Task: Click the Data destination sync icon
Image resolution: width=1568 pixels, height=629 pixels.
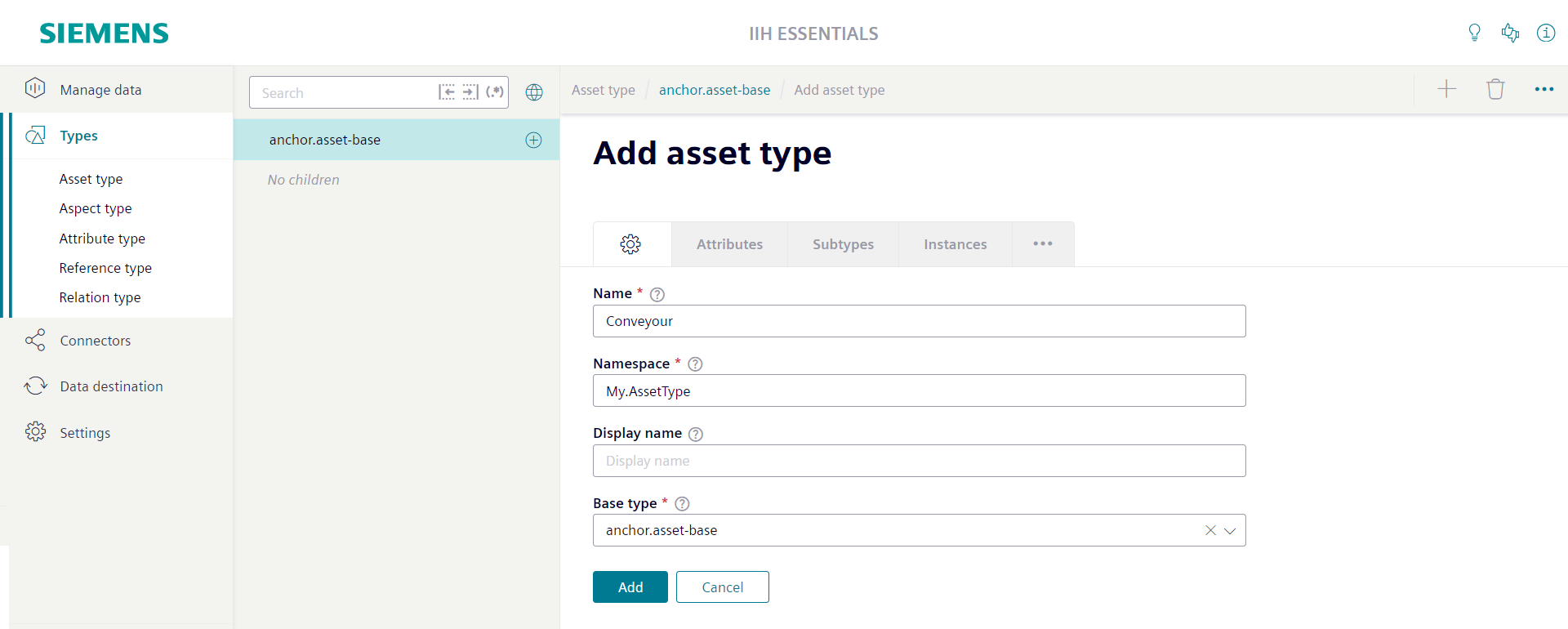Action: pyautogui.click(x=35, y=386)
